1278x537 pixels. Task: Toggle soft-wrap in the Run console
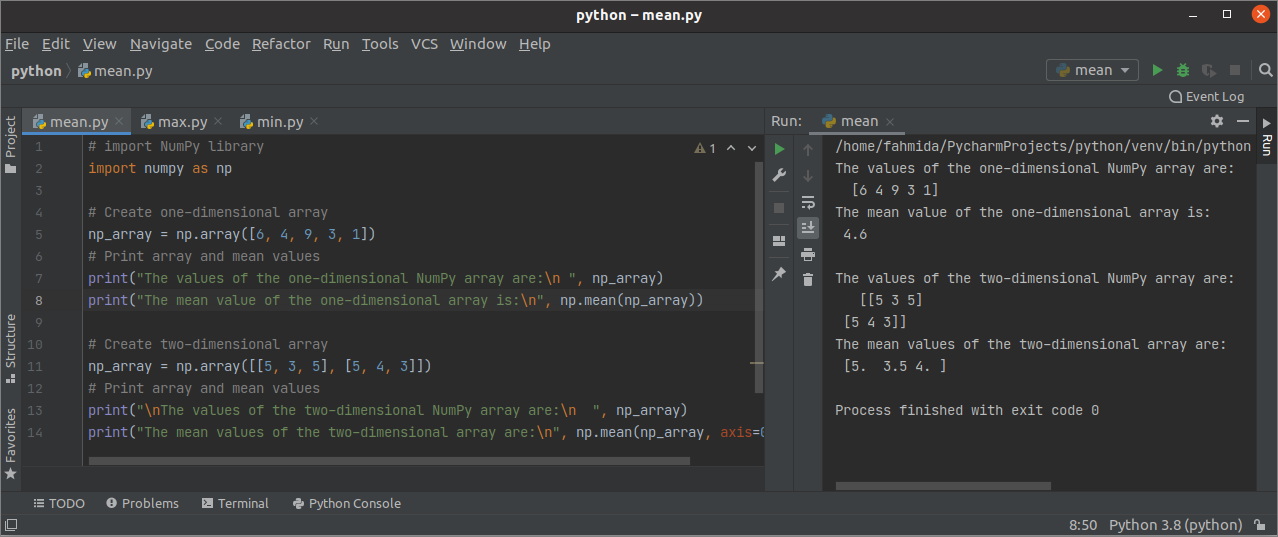pyautogui.click(x=807, y=202)
